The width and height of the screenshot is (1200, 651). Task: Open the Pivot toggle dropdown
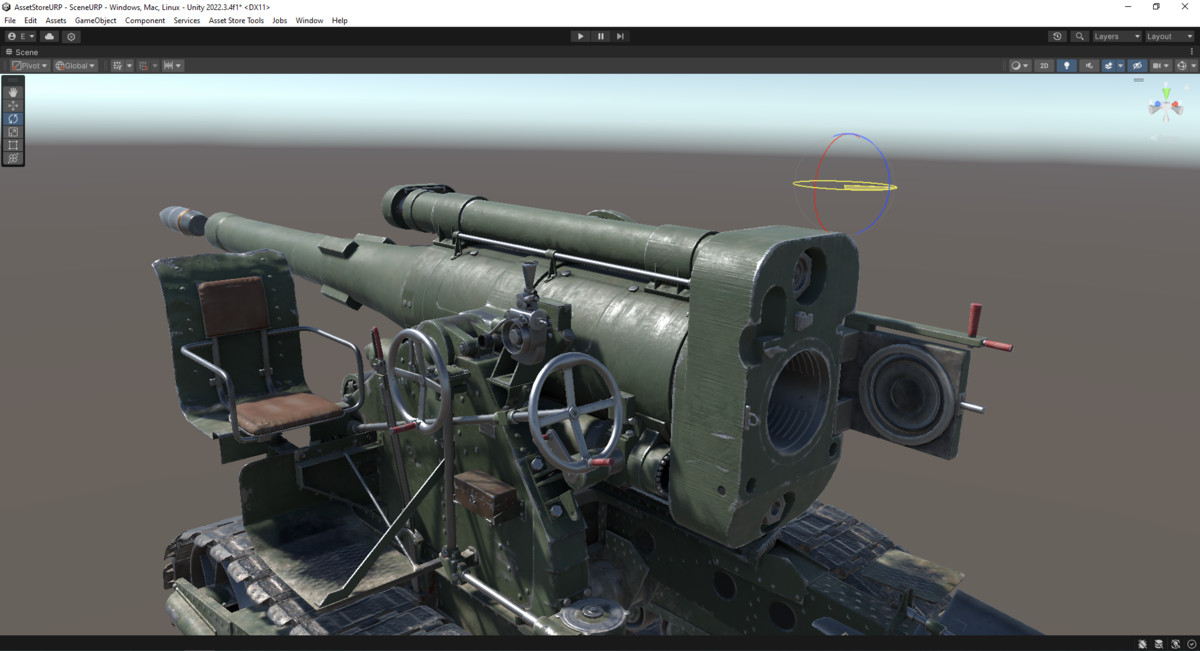point(28,65)
